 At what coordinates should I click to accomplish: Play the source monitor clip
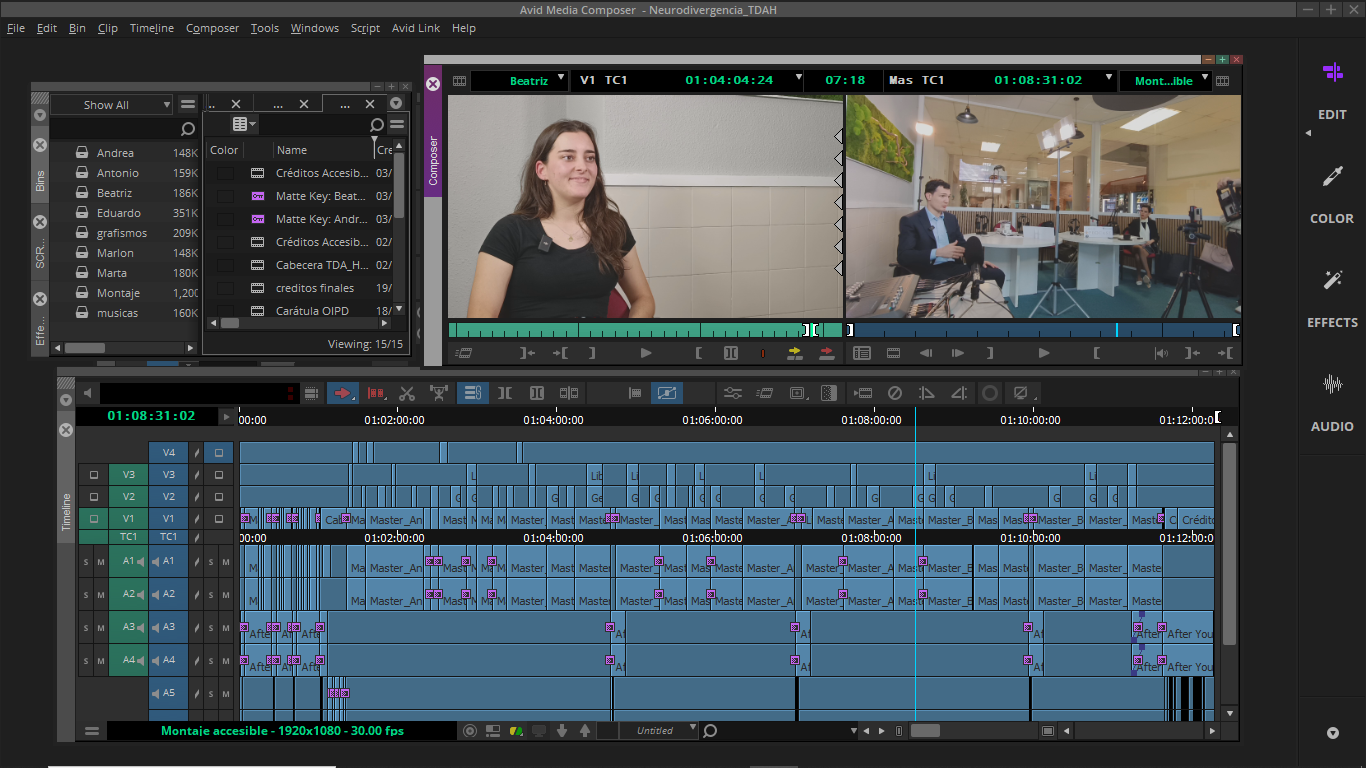(x=646, y=353)
